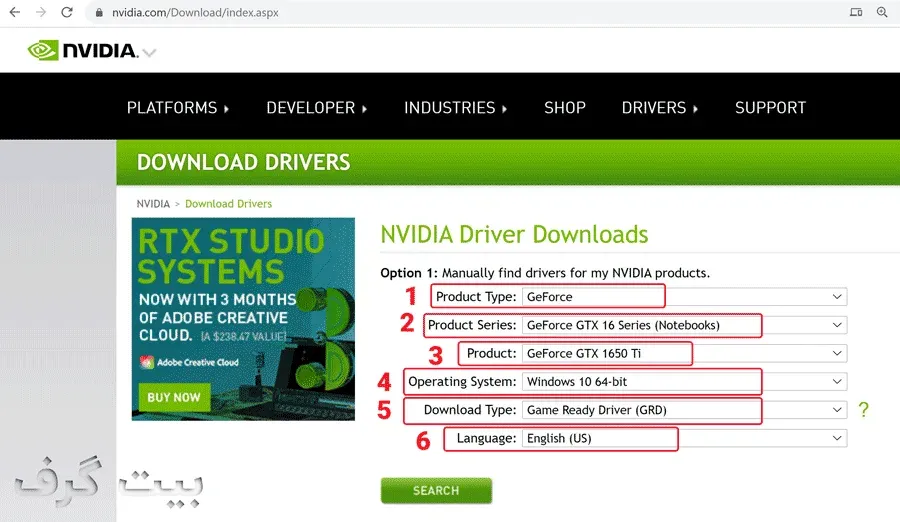
Task: Open the DEVELOPER menu
Action: point(317,107)
